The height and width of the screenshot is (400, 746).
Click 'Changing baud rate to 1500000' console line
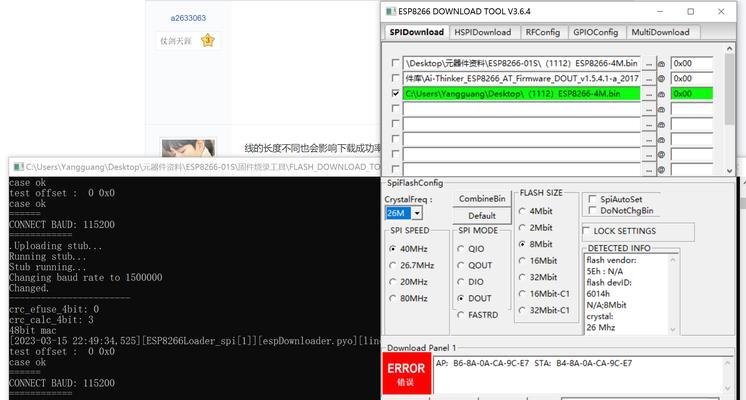coord(86,277)
